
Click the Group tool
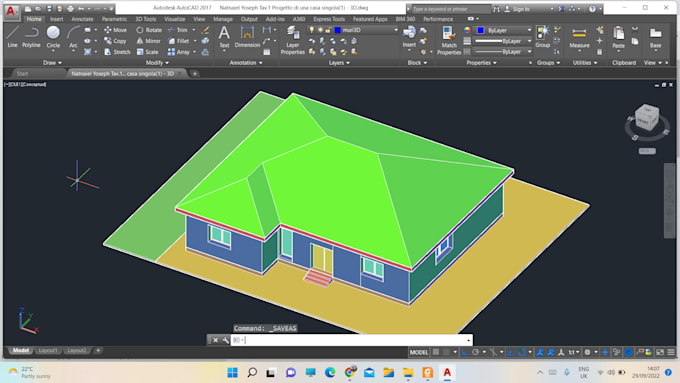[543, 36]
